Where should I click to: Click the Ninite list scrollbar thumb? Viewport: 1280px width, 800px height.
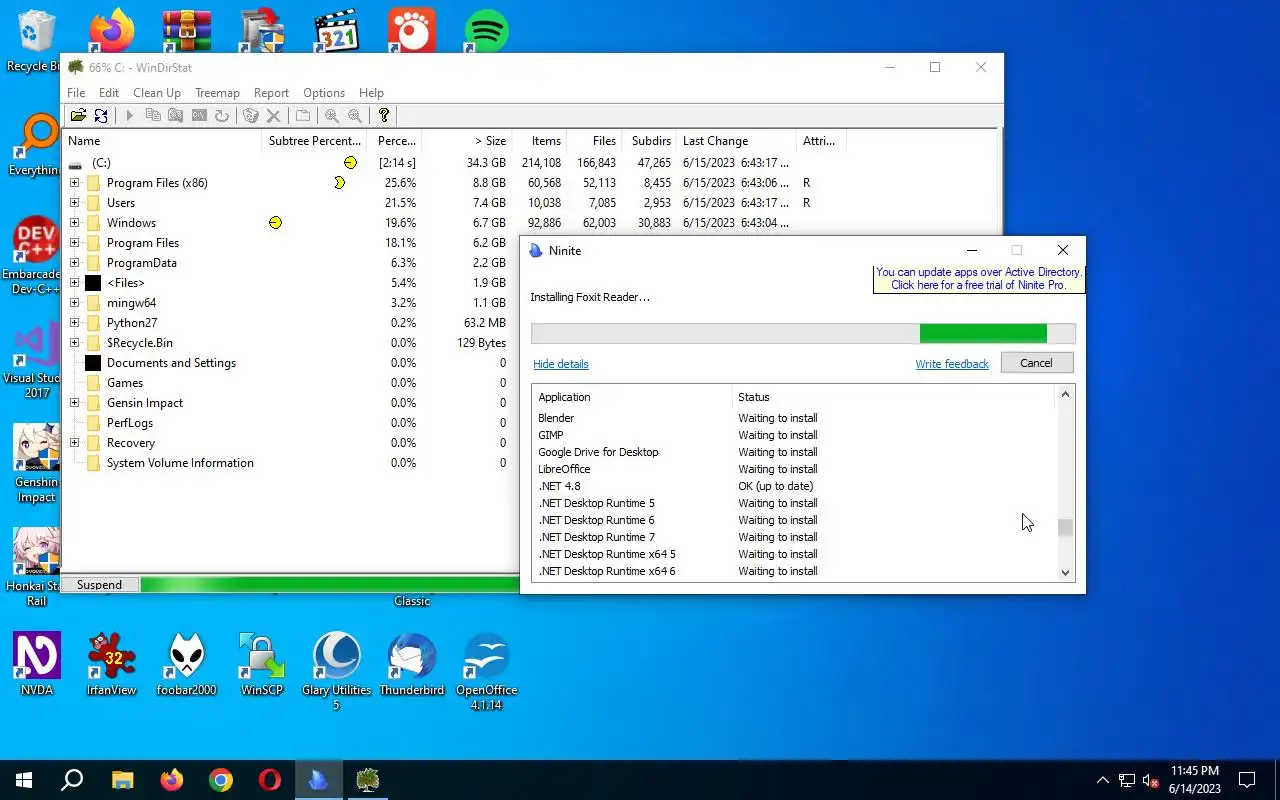tap(1065, 528)
